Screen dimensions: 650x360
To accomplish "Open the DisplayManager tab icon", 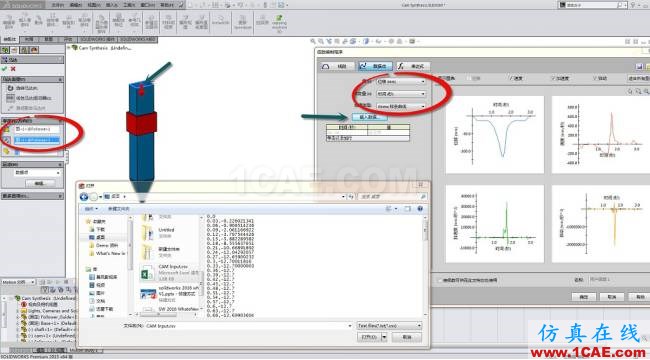I will click(x=34, y=50).
